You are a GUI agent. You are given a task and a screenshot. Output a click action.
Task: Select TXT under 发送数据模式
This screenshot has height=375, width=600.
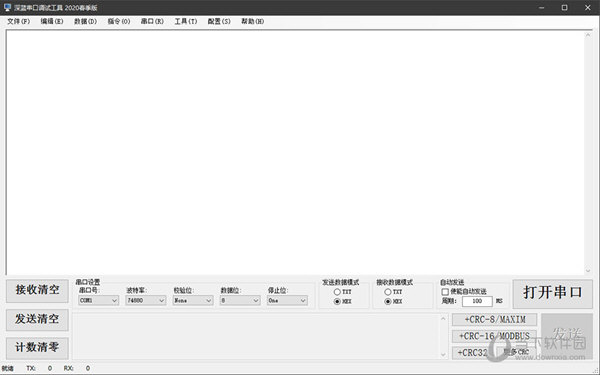[x=342, y=292]
